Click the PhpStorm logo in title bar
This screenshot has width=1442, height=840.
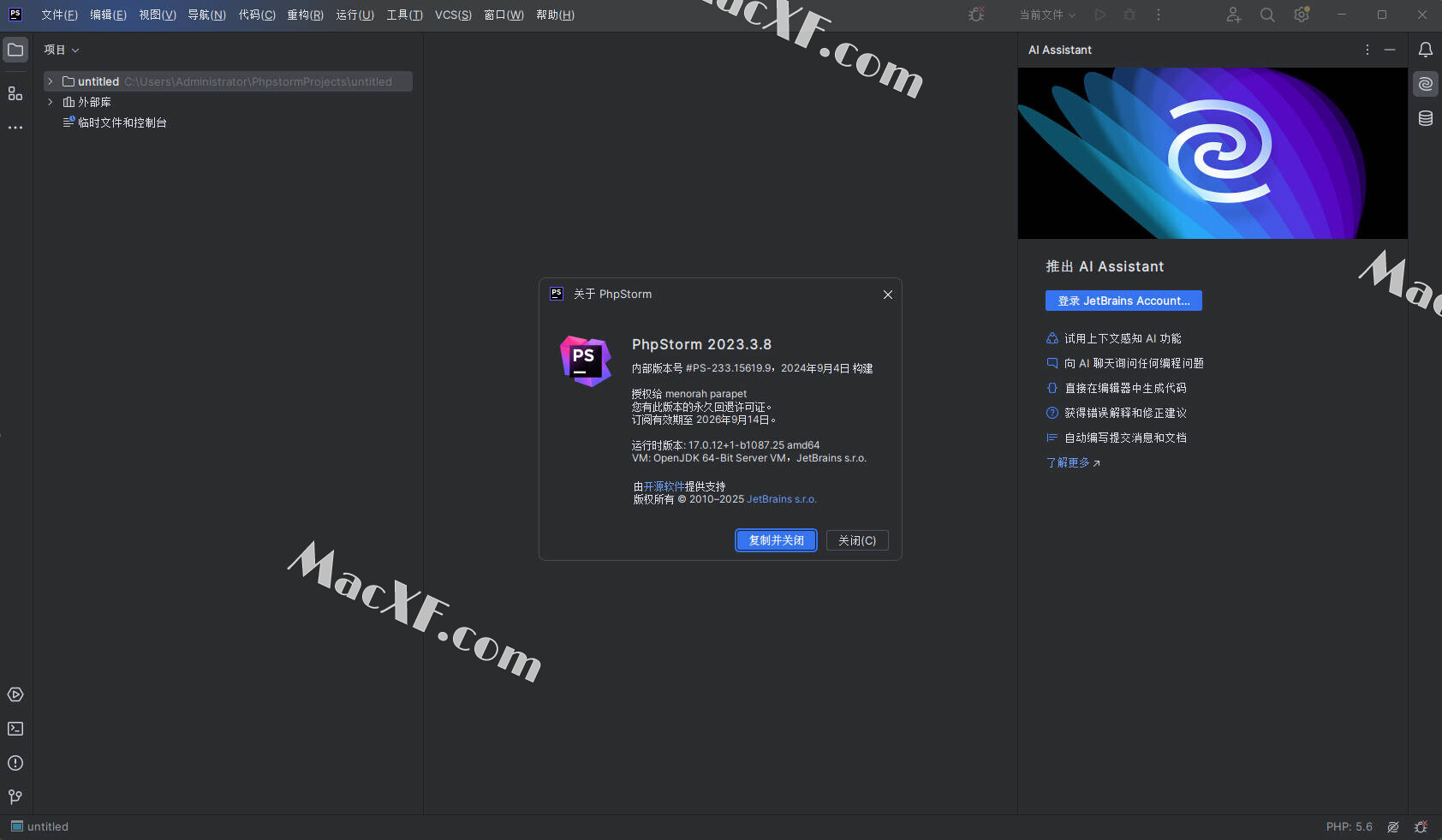[x=15, y=15]
